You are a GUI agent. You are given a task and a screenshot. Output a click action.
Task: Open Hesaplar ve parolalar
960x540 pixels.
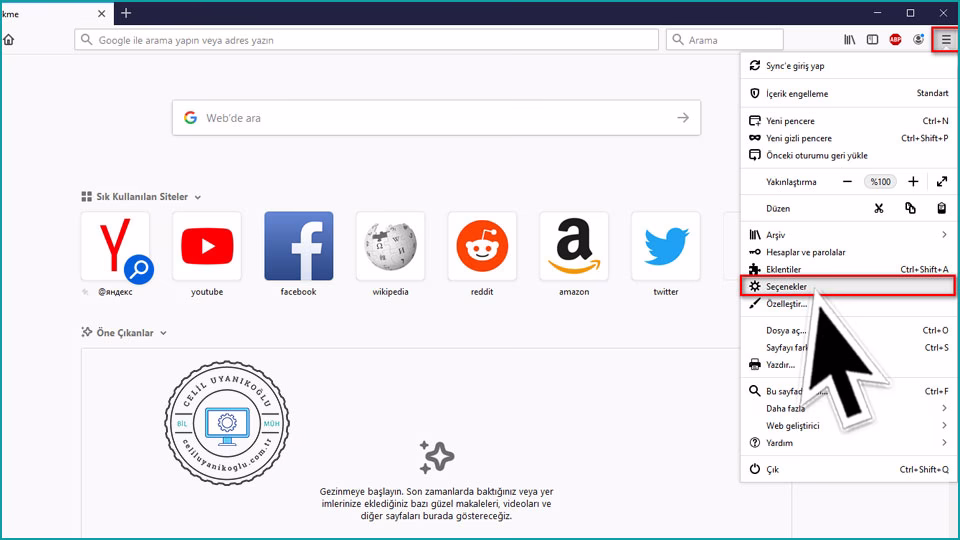(x=847, y=252)
